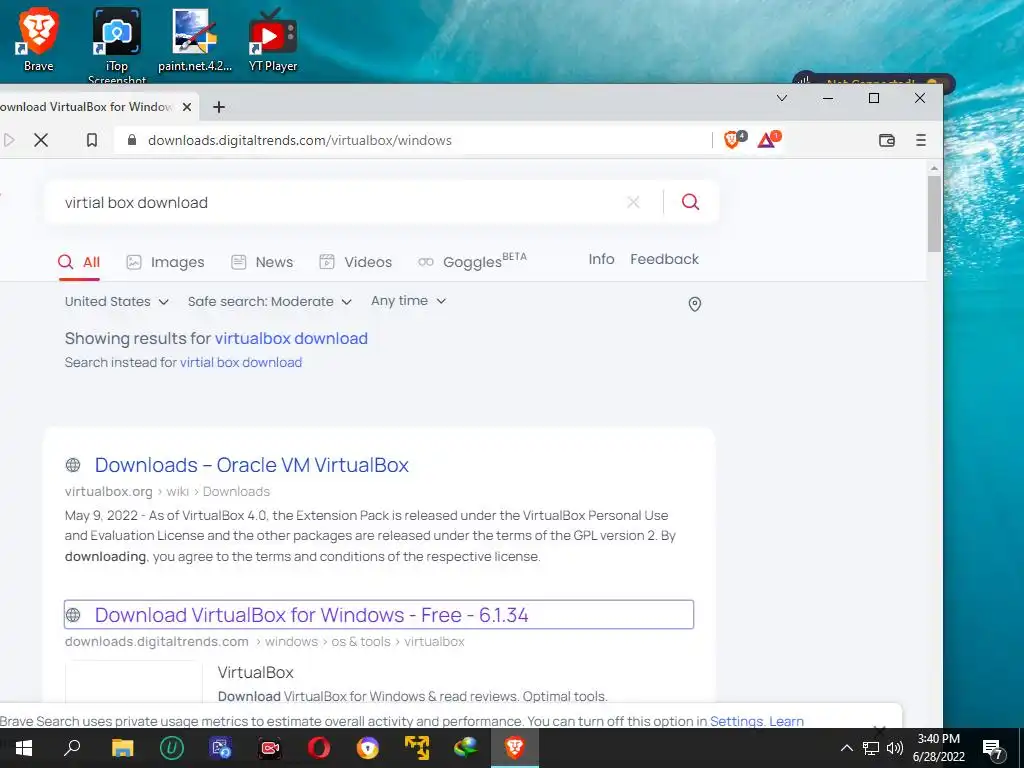The width and height of the screenshot is (1024, 768).
Task: Open network status tray icon
Action: click(x=871, y=748)
